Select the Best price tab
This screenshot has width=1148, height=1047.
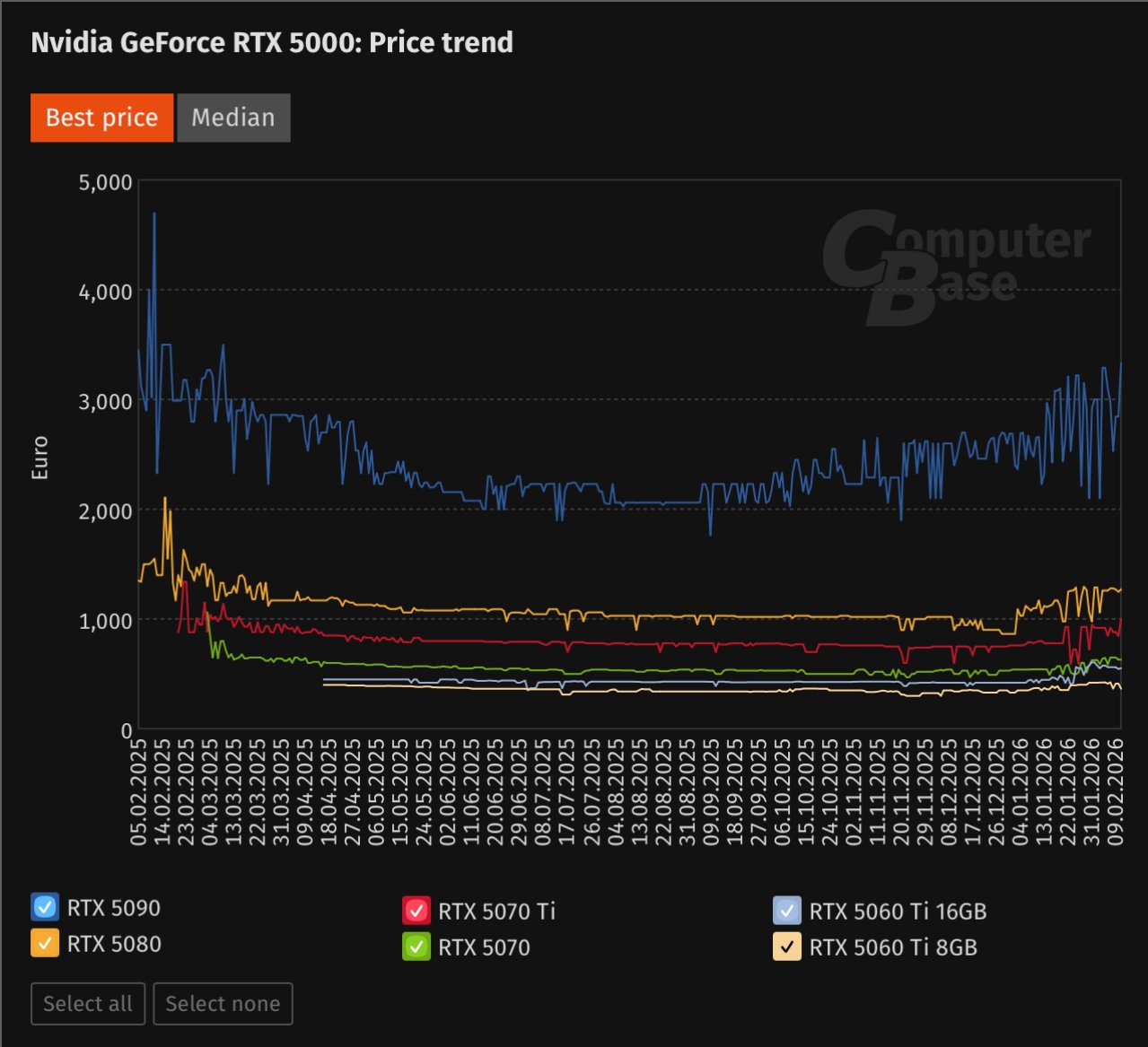tap(101, 118)
